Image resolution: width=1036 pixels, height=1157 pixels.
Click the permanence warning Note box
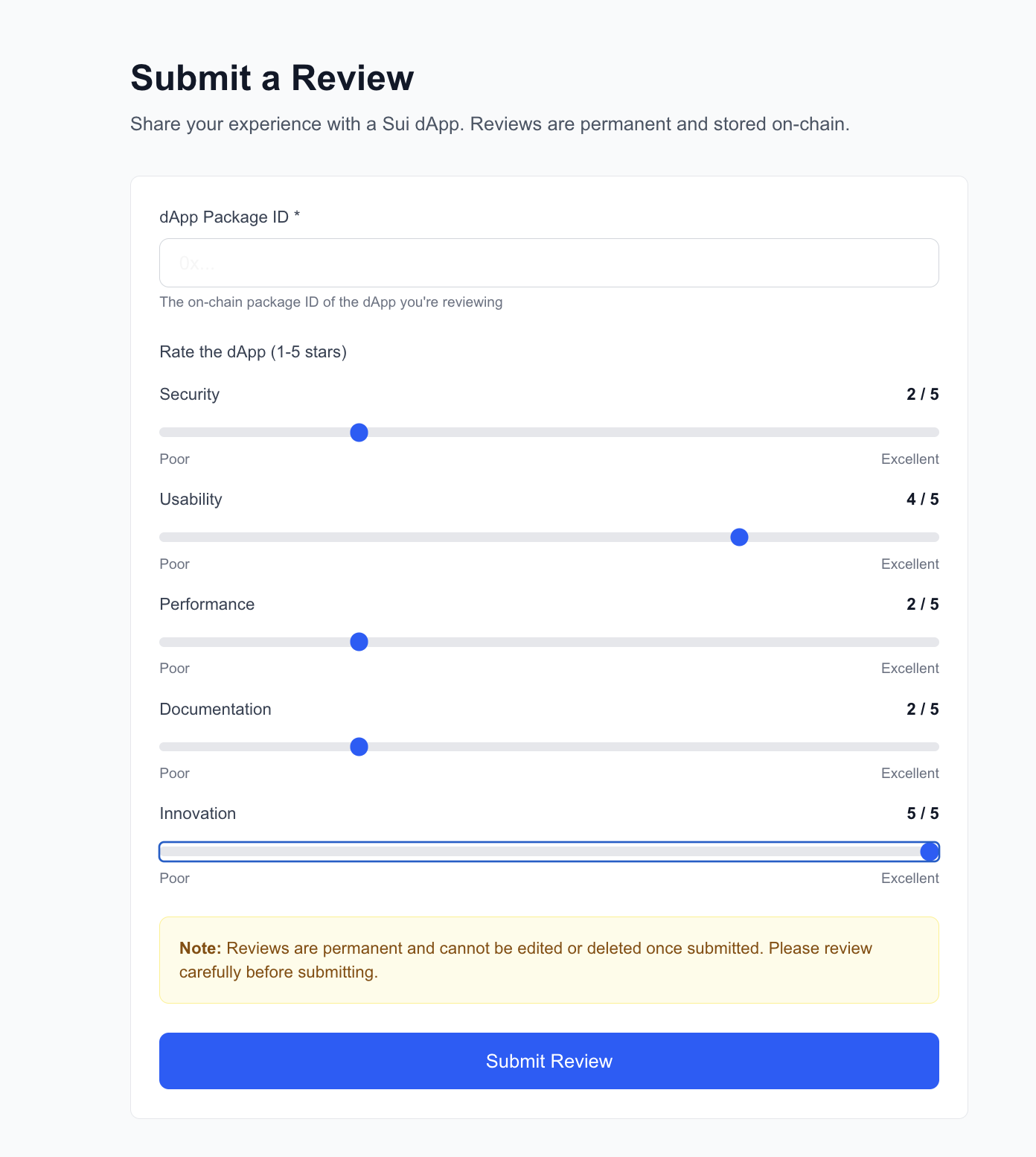(549, 960)
